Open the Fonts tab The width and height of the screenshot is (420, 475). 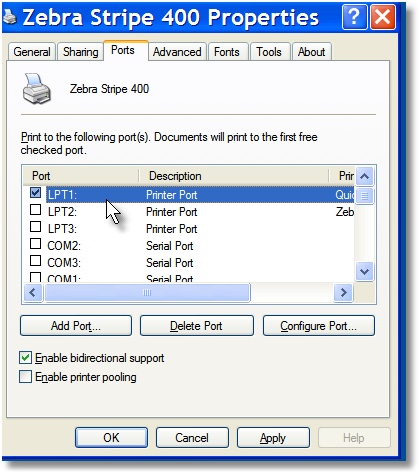click(227, 52)
